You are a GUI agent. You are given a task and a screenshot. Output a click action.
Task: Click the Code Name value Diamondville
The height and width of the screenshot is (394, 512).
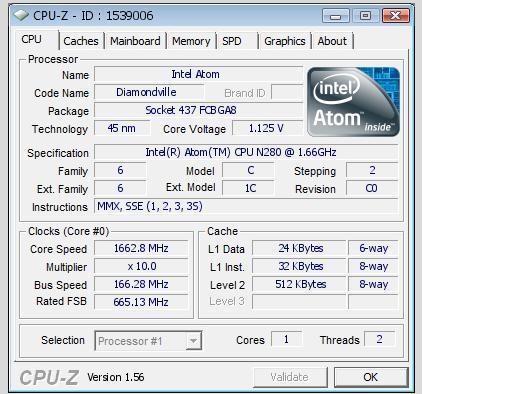149,92
